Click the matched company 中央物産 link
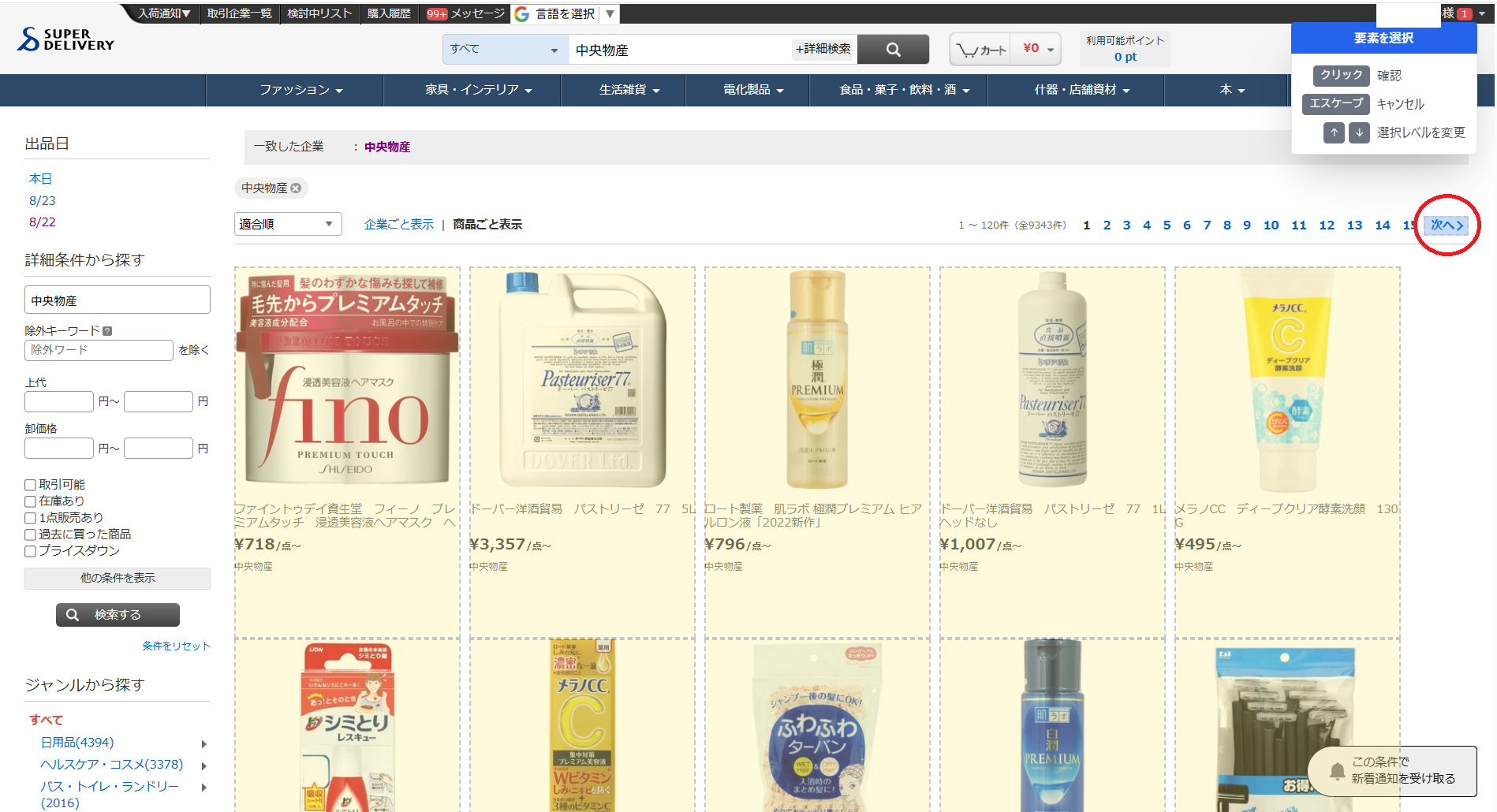Image resolution: width=1497 pixels, height=812 pixels. click(x=387, y=147)
